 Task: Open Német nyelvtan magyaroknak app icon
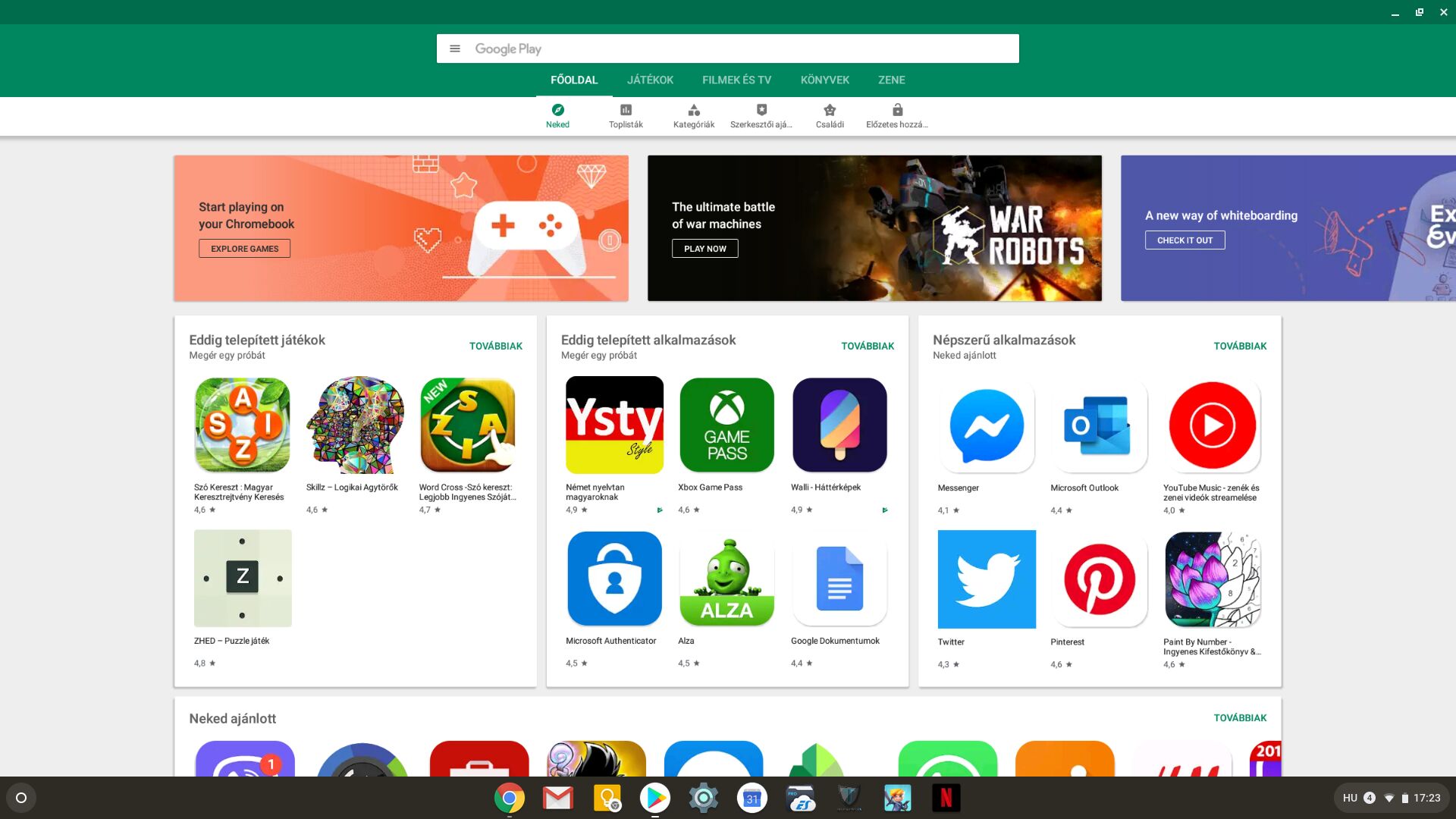point(614,425)
